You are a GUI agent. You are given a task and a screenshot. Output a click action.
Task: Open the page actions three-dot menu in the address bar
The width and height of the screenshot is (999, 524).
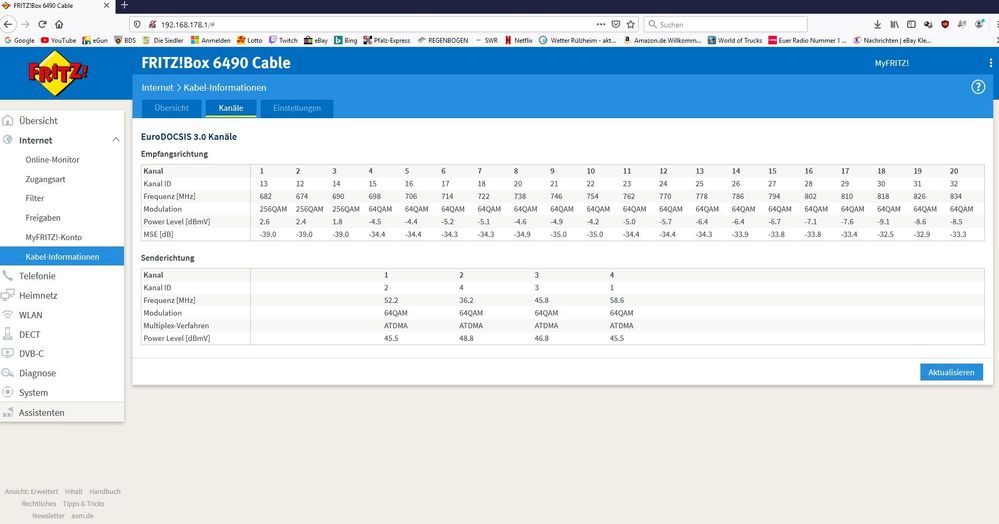tap(601, 24)
